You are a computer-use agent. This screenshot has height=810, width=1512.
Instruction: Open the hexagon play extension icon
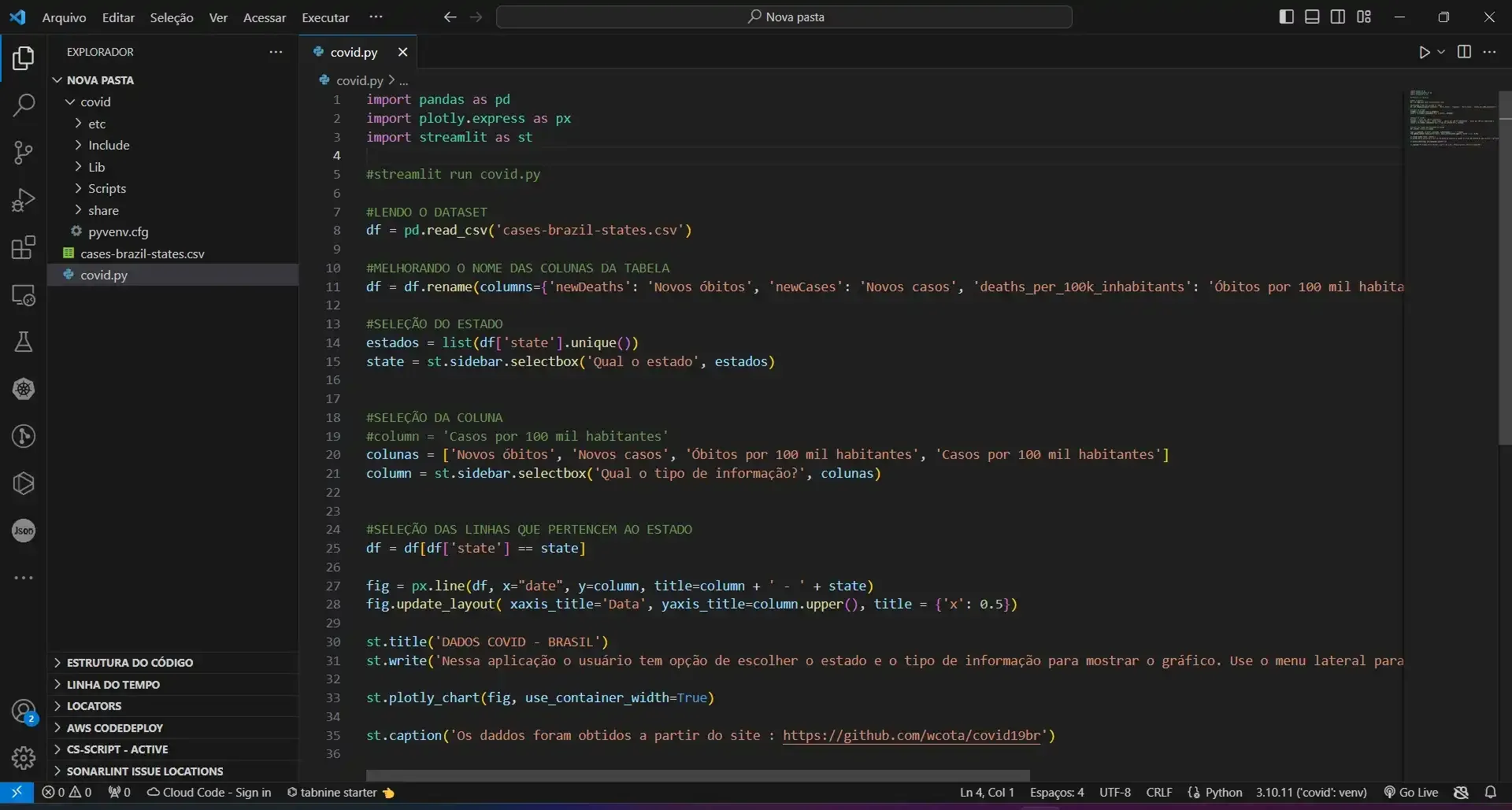pos(24,483)
